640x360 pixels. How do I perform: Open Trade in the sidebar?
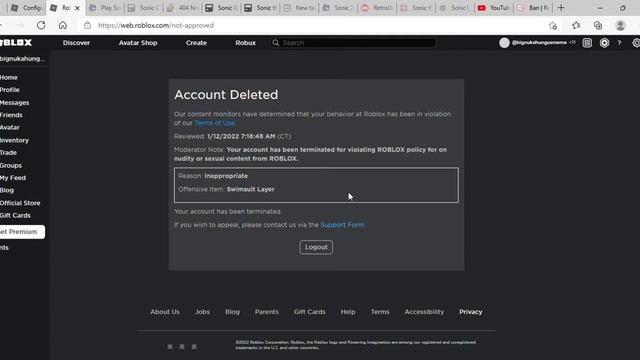(x=8, y=152)
